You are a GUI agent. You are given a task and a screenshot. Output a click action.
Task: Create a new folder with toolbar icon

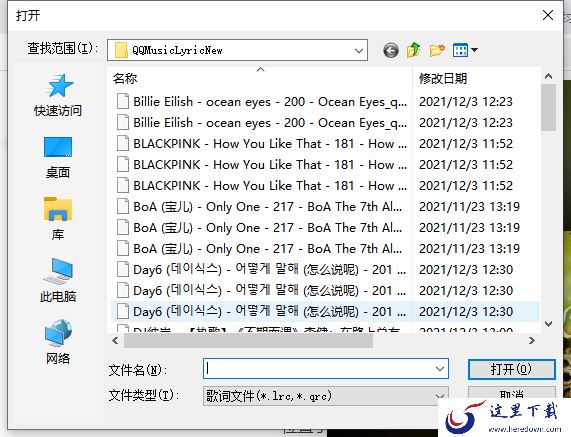(x=437, y=50)
